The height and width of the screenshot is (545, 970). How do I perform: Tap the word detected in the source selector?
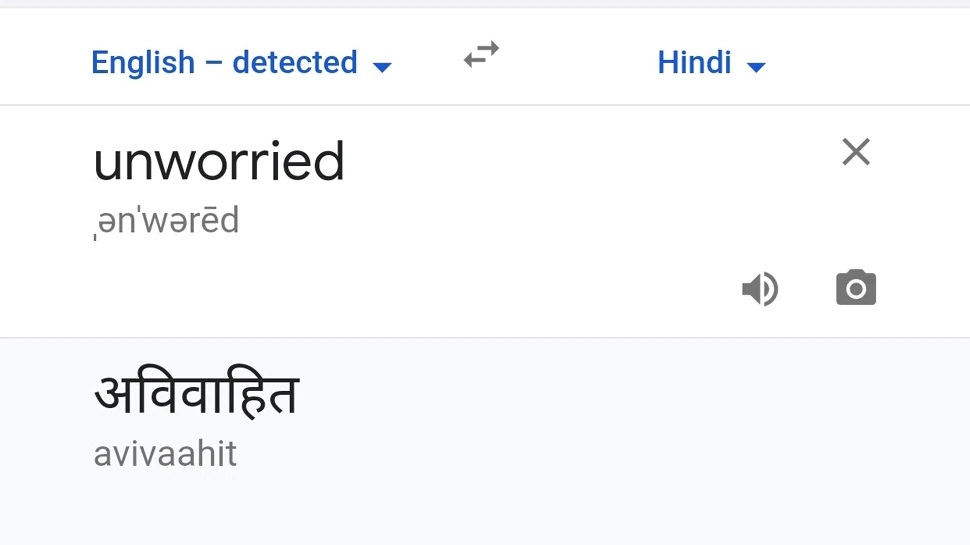(294, 63)
